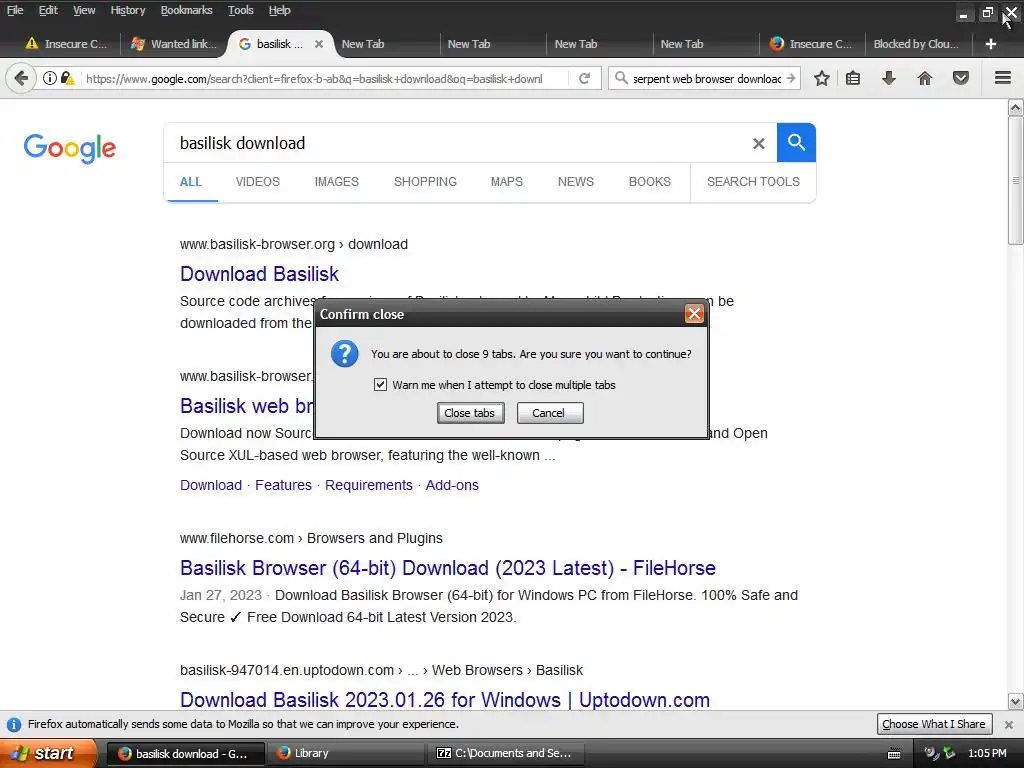Open the View menu
Screen dimensions: 1024x768
click(x=84, y=10)
